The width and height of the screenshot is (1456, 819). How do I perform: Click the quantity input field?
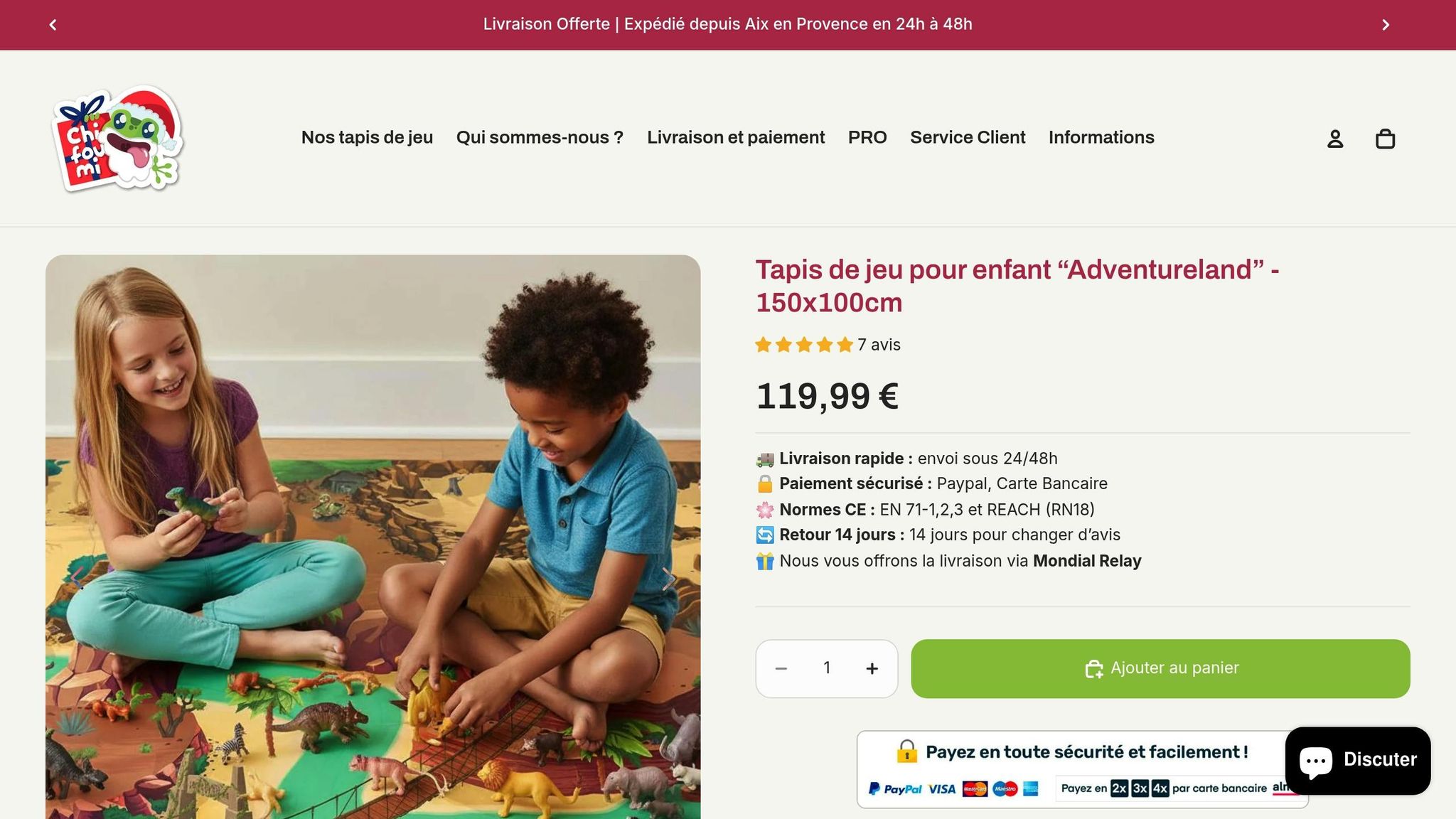[x=827, y=668]
